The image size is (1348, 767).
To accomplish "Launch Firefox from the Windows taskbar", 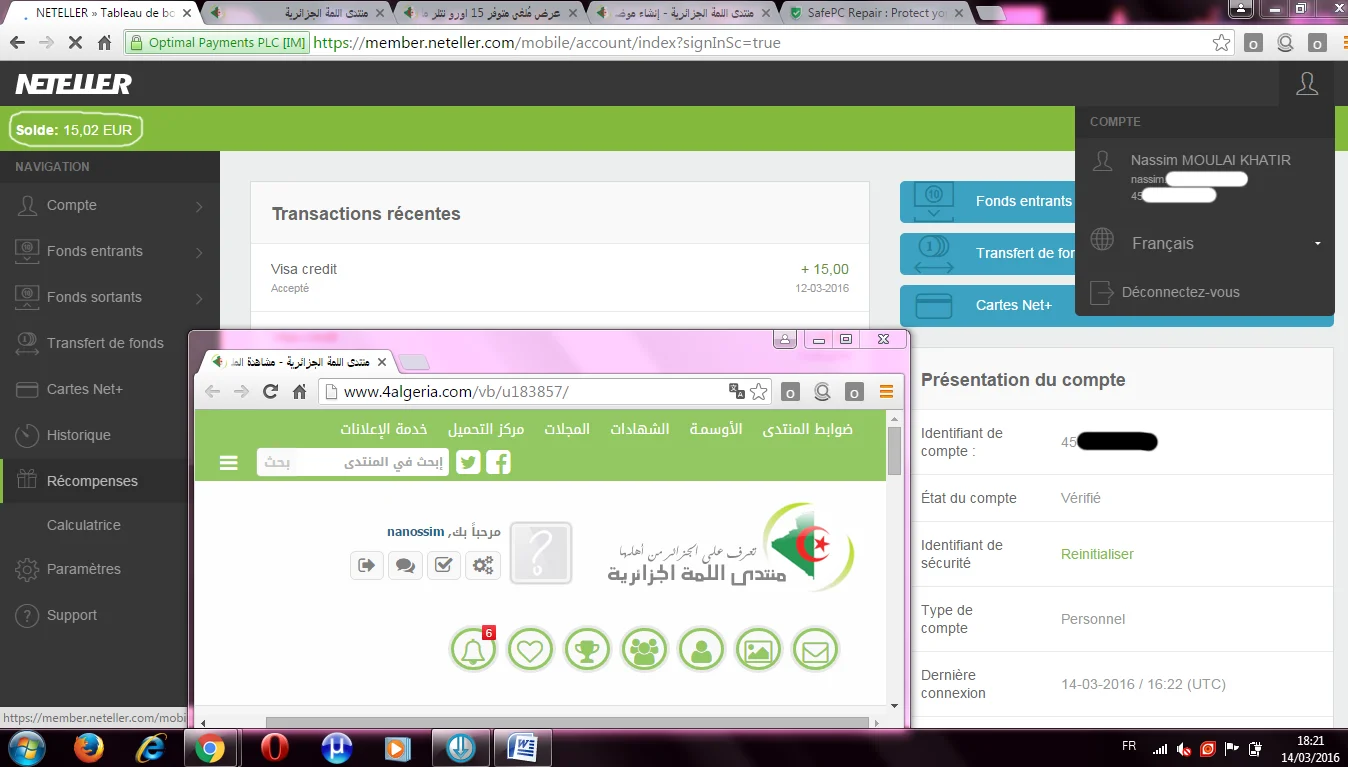I will [90, 748].
